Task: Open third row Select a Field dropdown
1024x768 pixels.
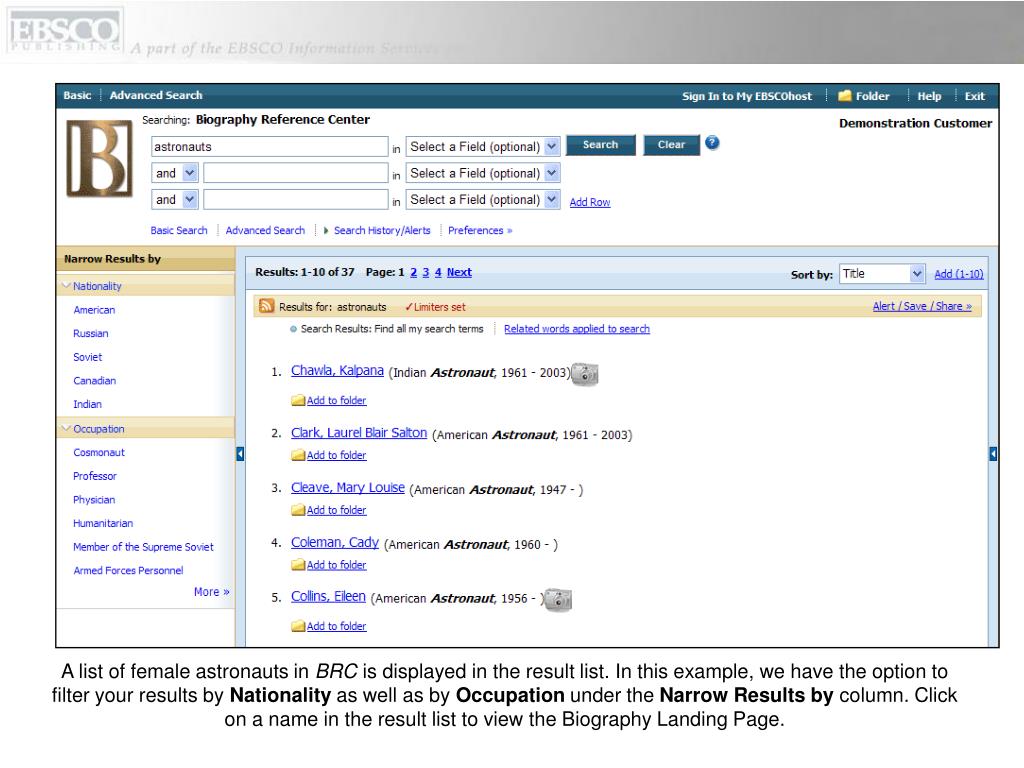Action: point(483,199)
